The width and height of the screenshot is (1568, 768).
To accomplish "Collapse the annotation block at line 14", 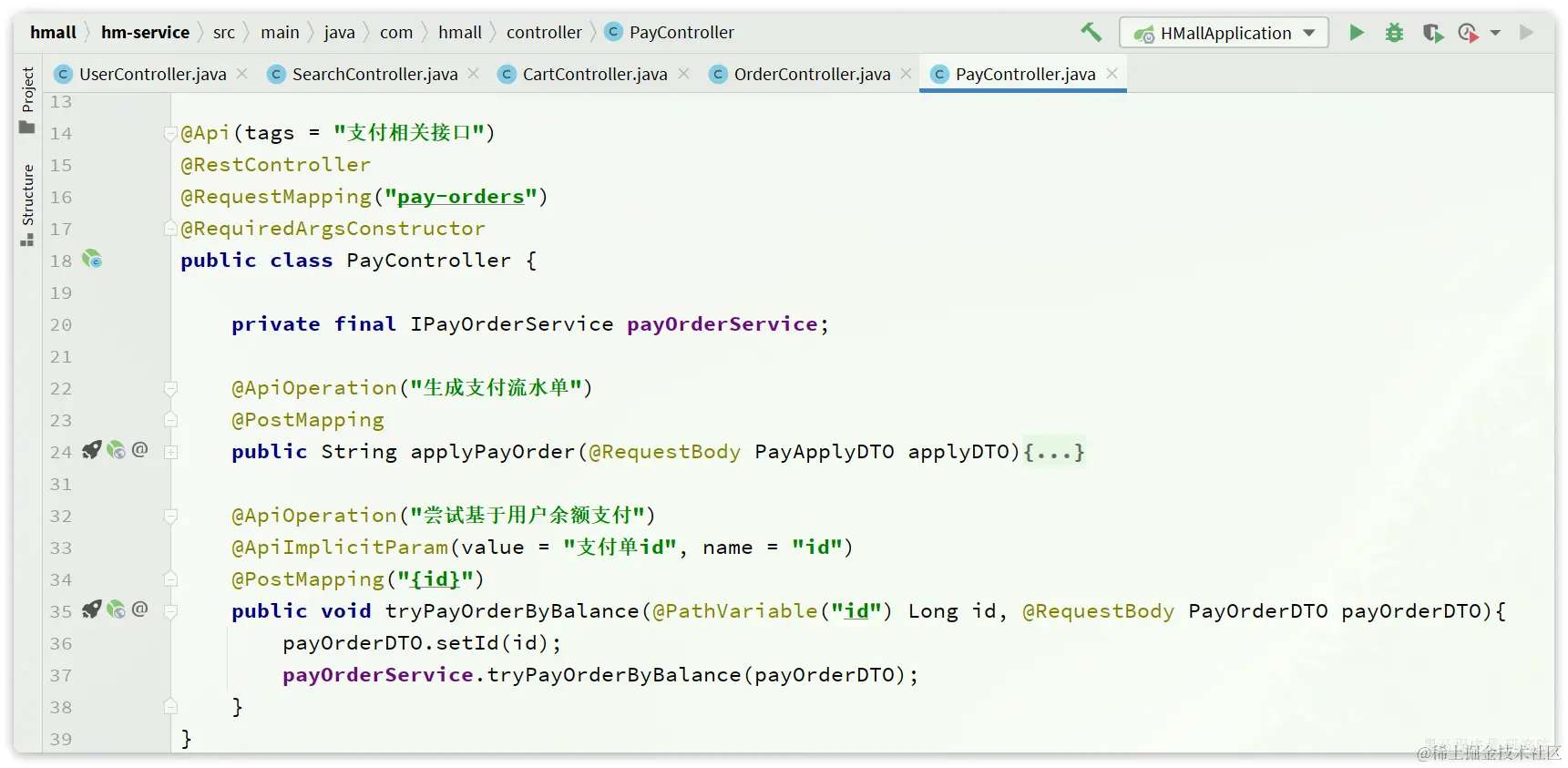I will coord(170,133).
